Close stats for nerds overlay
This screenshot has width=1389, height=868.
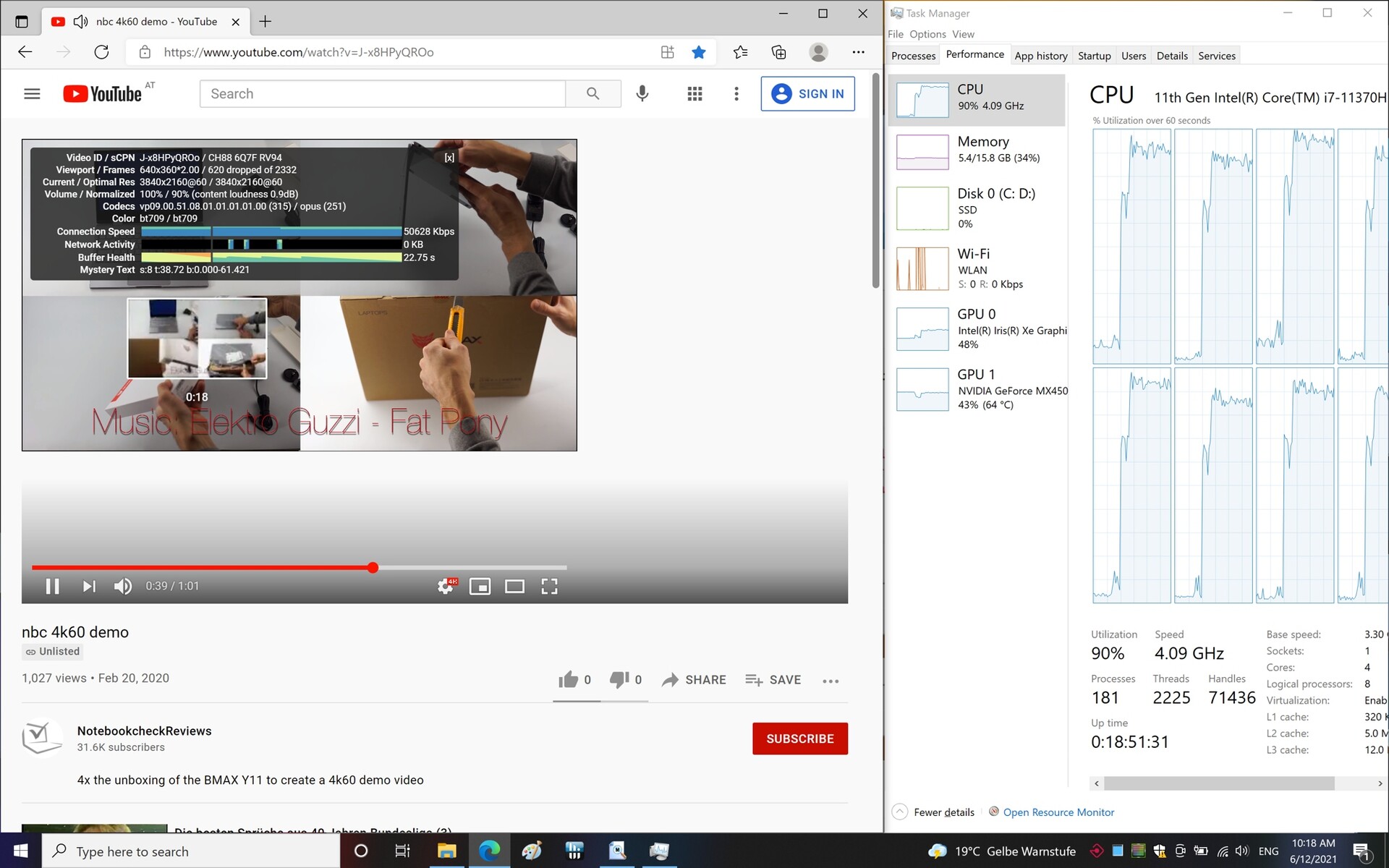click(449, 158)
